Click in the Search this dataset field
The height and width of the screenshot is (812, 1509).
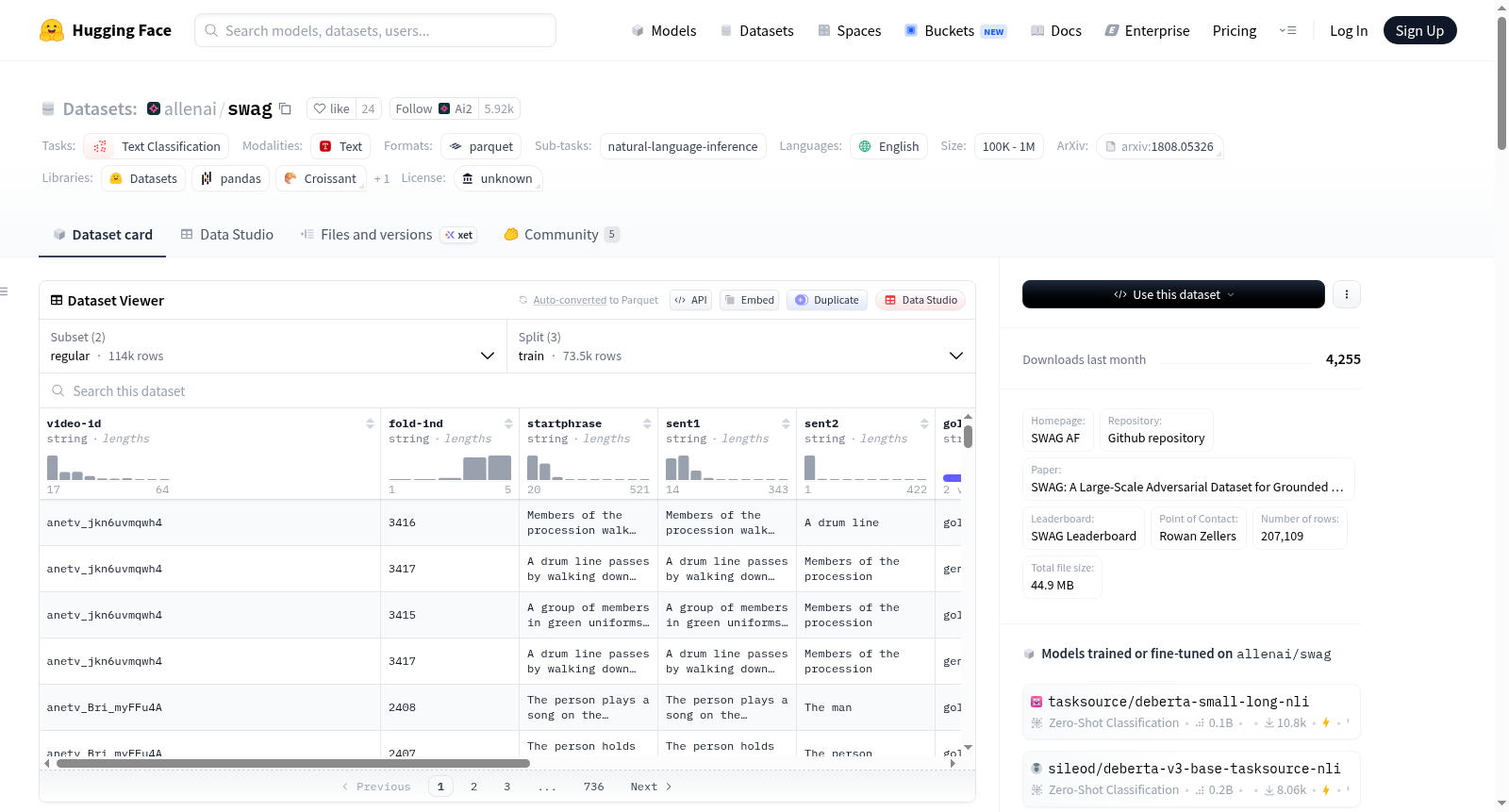point(507,390)
